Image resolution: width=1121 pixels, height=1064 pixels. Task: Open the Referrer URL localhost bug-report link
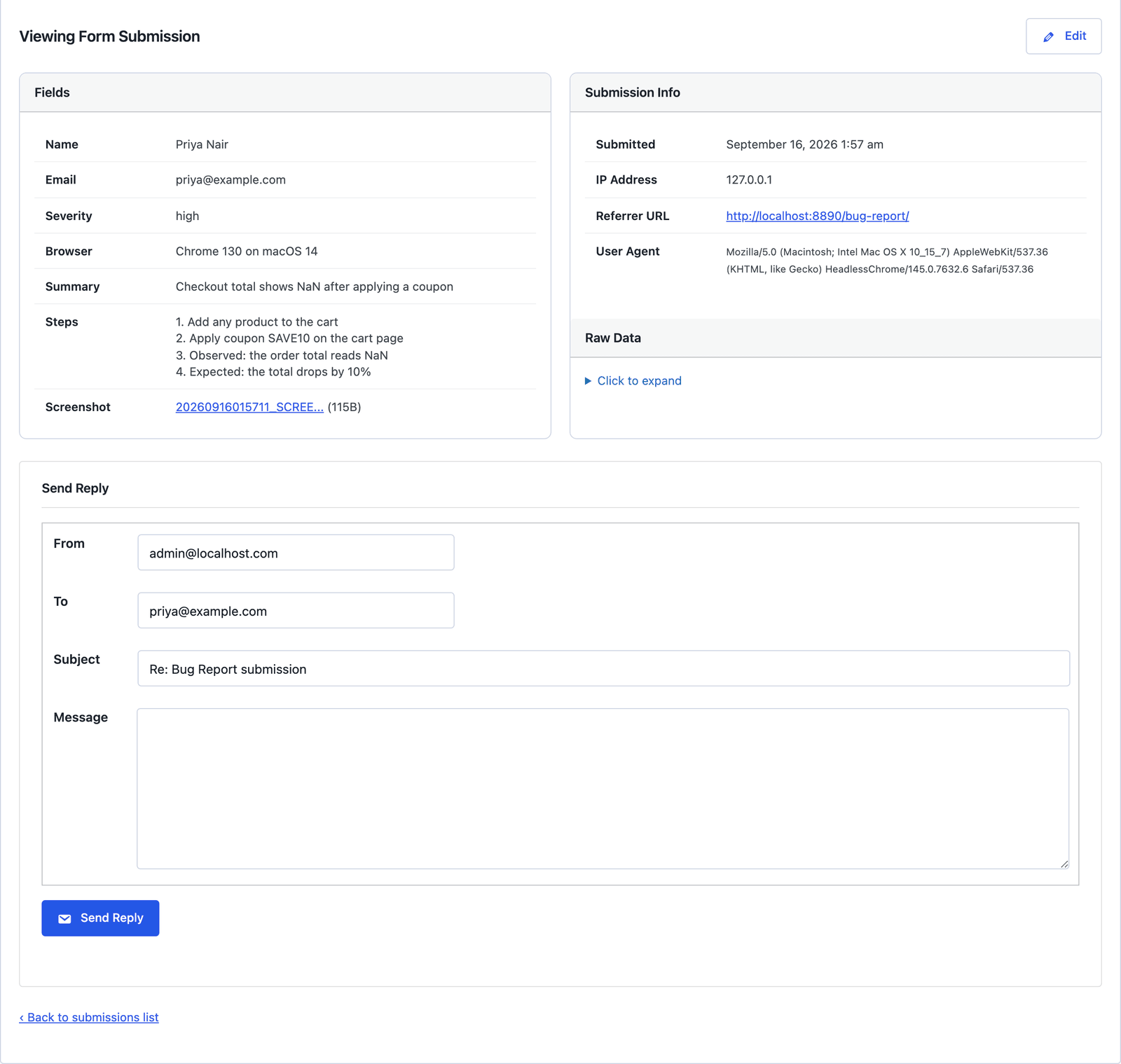pos(817,216)
